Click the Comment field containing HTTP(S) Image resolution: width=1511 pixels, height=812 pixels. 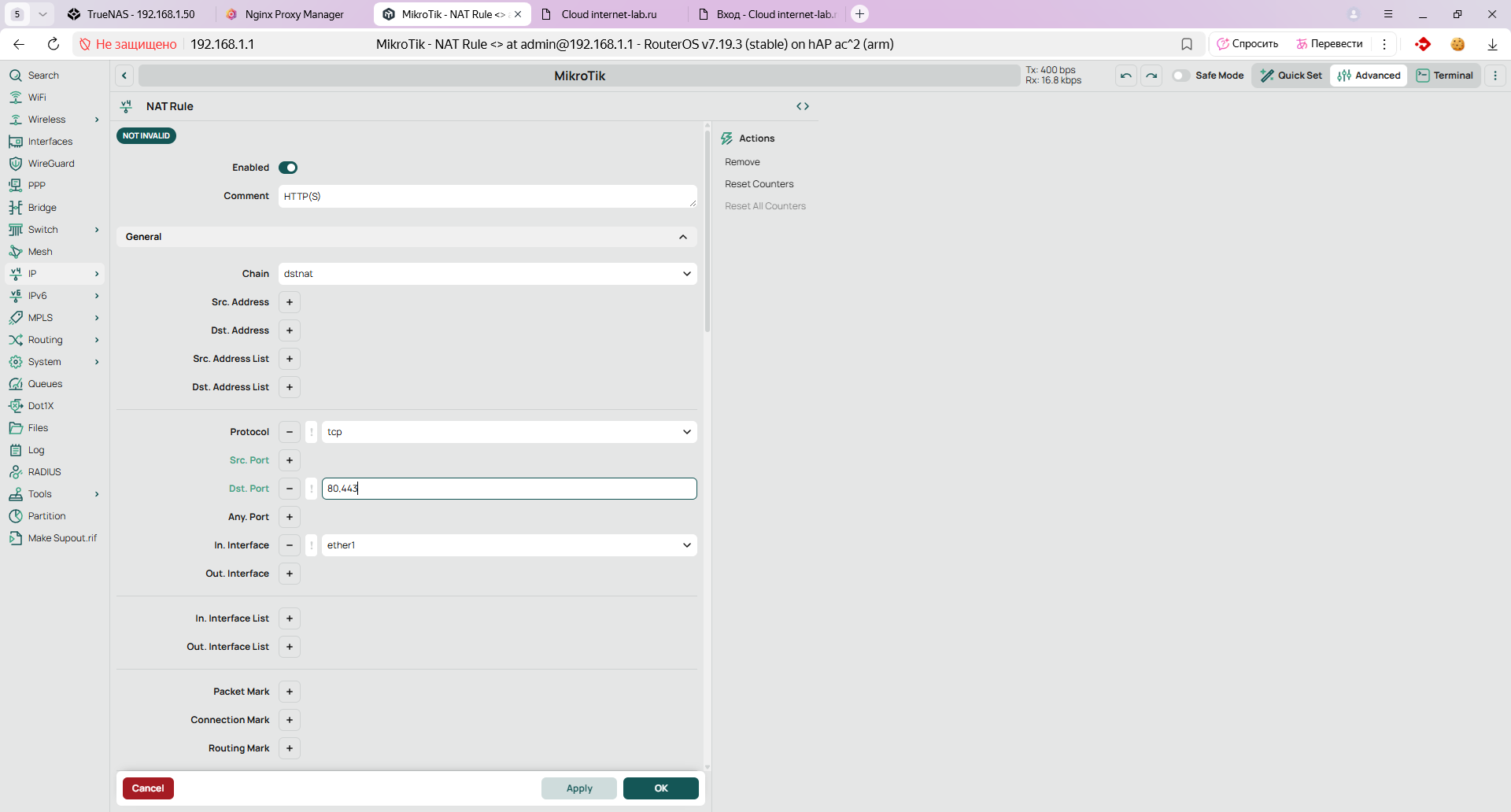click(x=487, y=197)
